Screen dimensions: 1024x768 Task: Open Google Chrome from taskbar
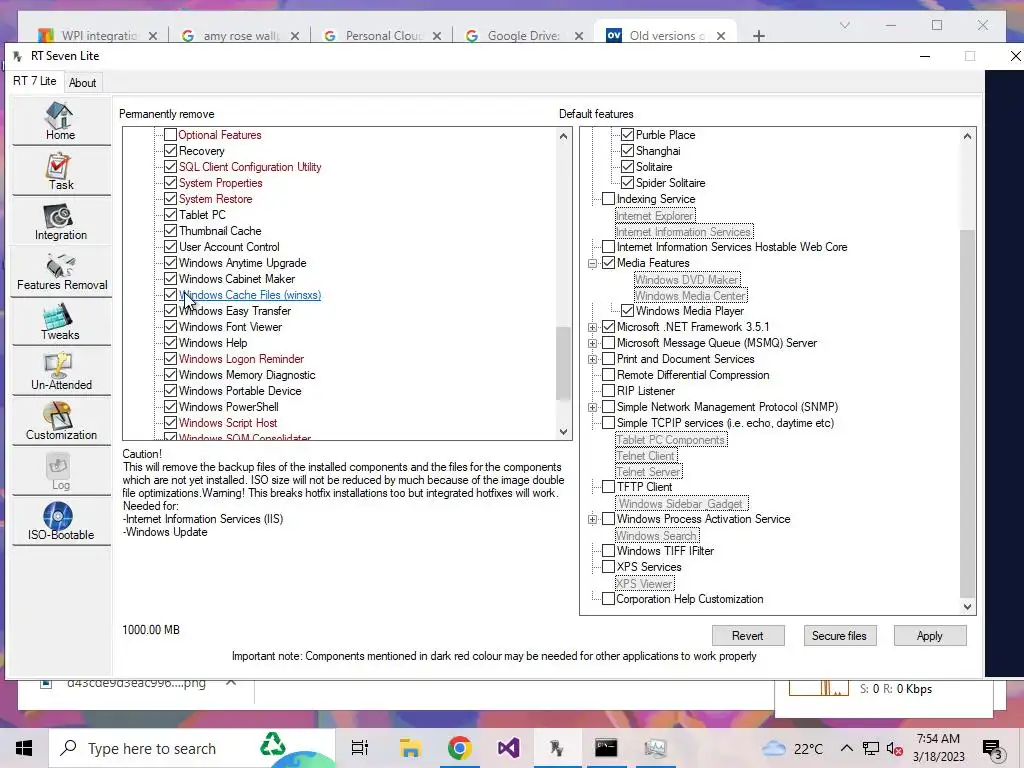click(x=459, y=748)
